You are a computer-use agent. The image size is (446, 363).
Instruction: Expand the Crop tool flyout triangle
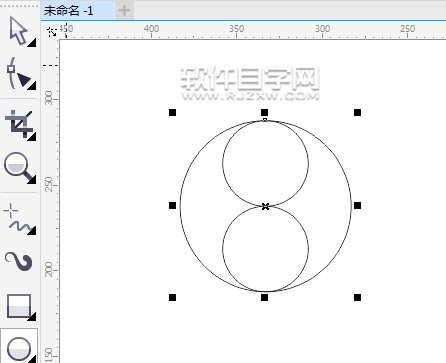click(x=32, y=137)
